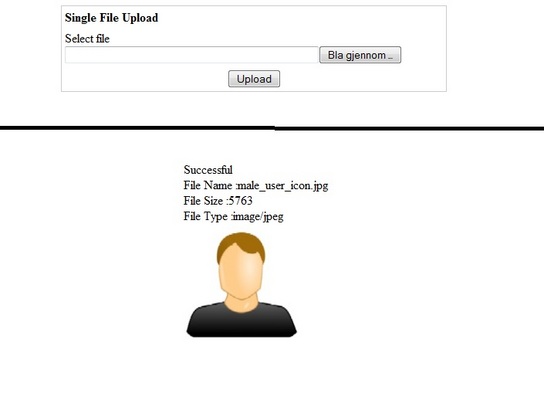Click the brown hair of the user avatar
Image resolution: width=544 pixels, height=400 pixels.
(241, 244)
